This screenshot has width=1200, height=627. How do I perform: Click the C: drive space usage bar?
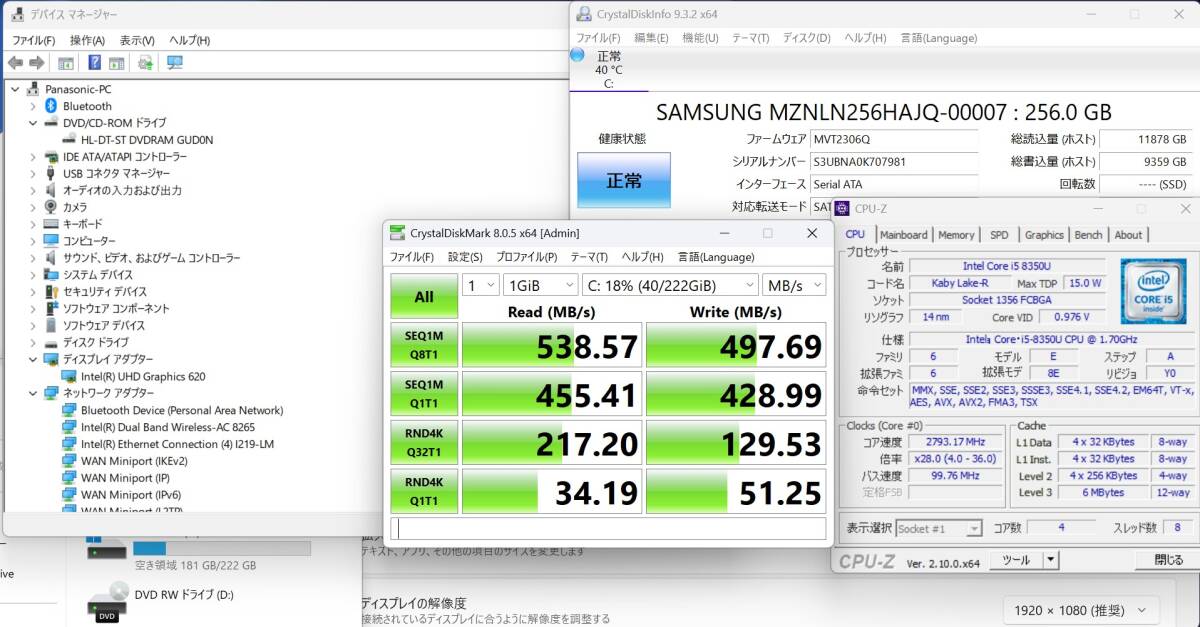tap(222, 548)
